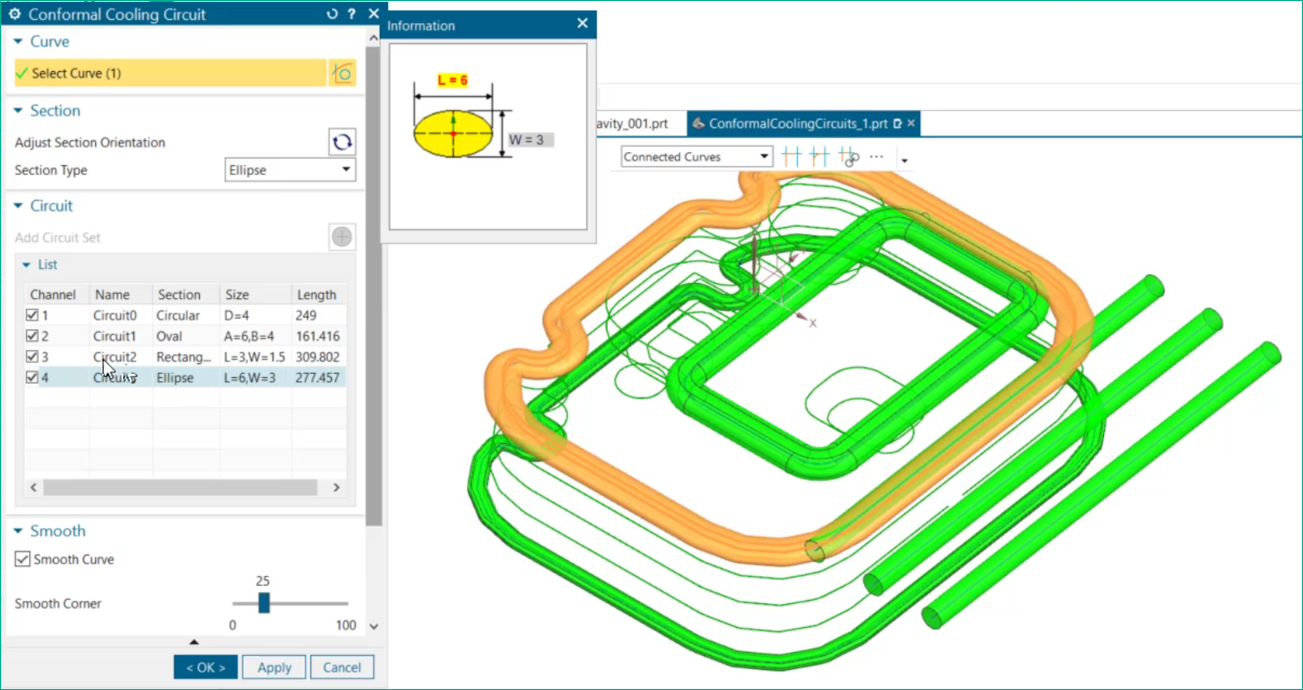Viewport: 1303px width, 690px height.
Task: Click the gear icon on the dialog title bar
Action: 14,14
